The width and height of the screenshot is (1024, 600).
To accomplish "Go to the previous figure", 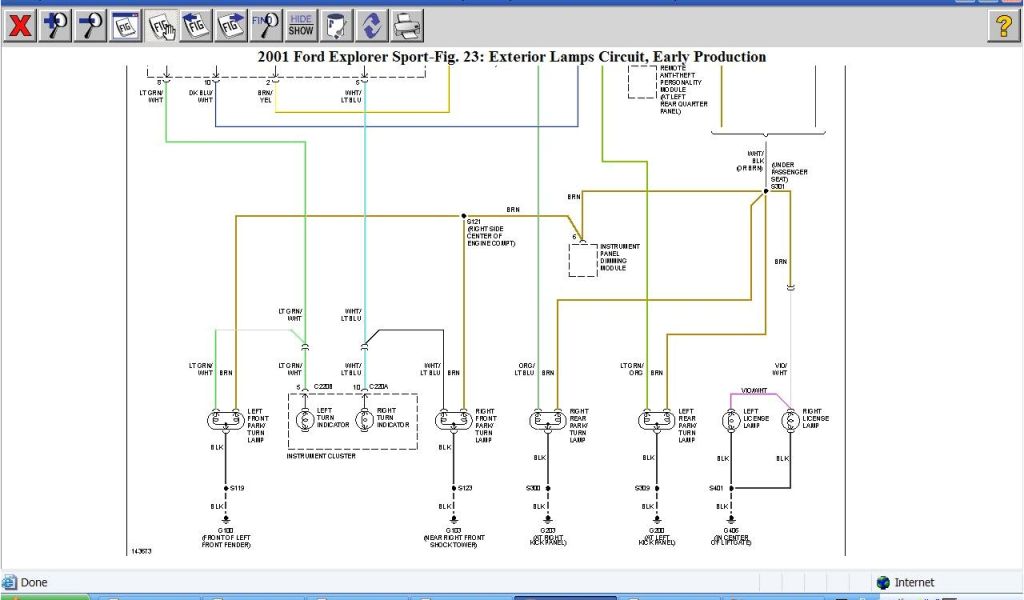I will (x=196, y=25).
